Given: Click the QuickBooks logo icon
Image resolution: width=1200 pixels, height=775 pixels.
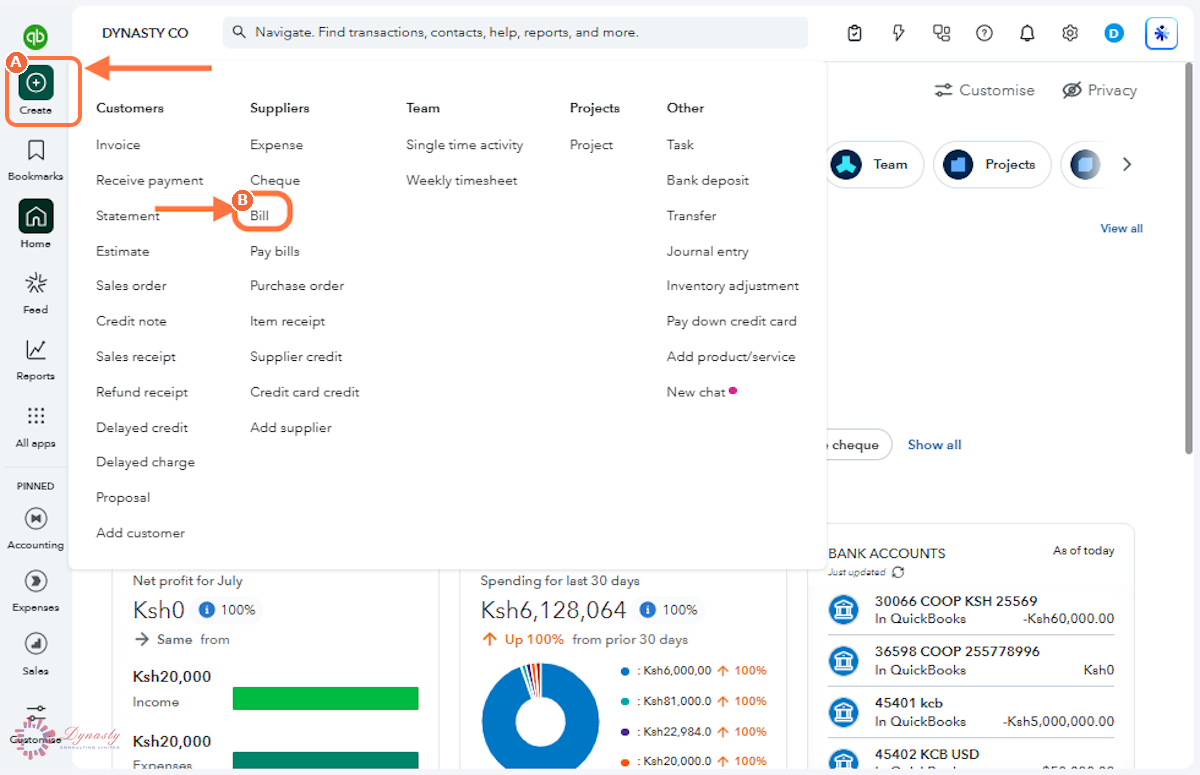Looking at the screenshot, I should [36, 37].
